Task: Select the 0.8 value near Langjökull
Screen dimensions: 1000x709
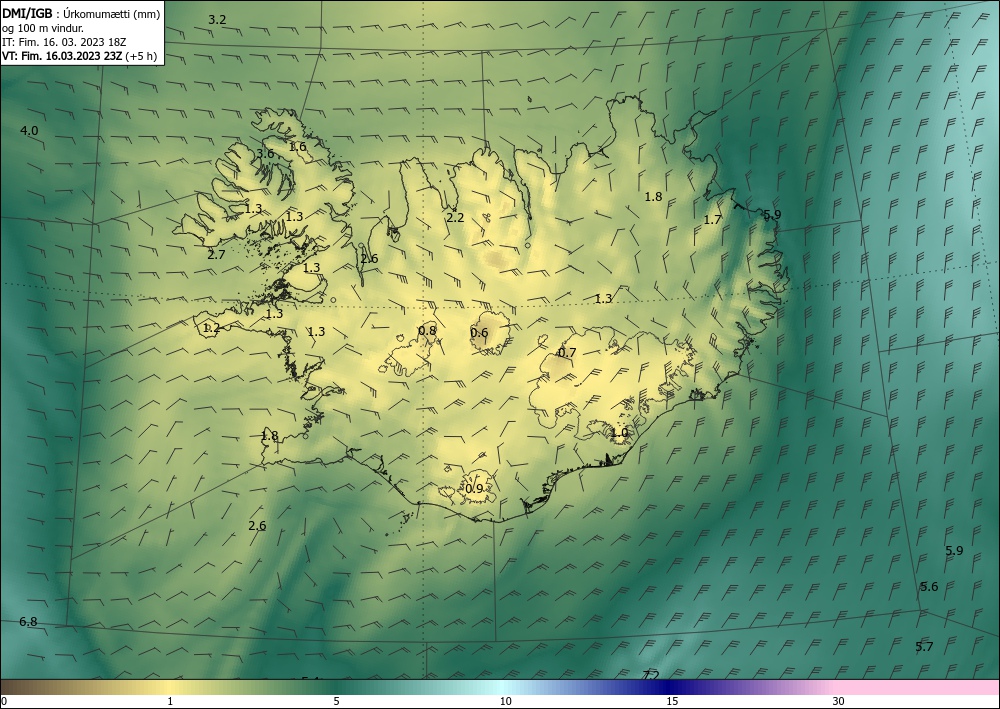Action: point(427,330)
